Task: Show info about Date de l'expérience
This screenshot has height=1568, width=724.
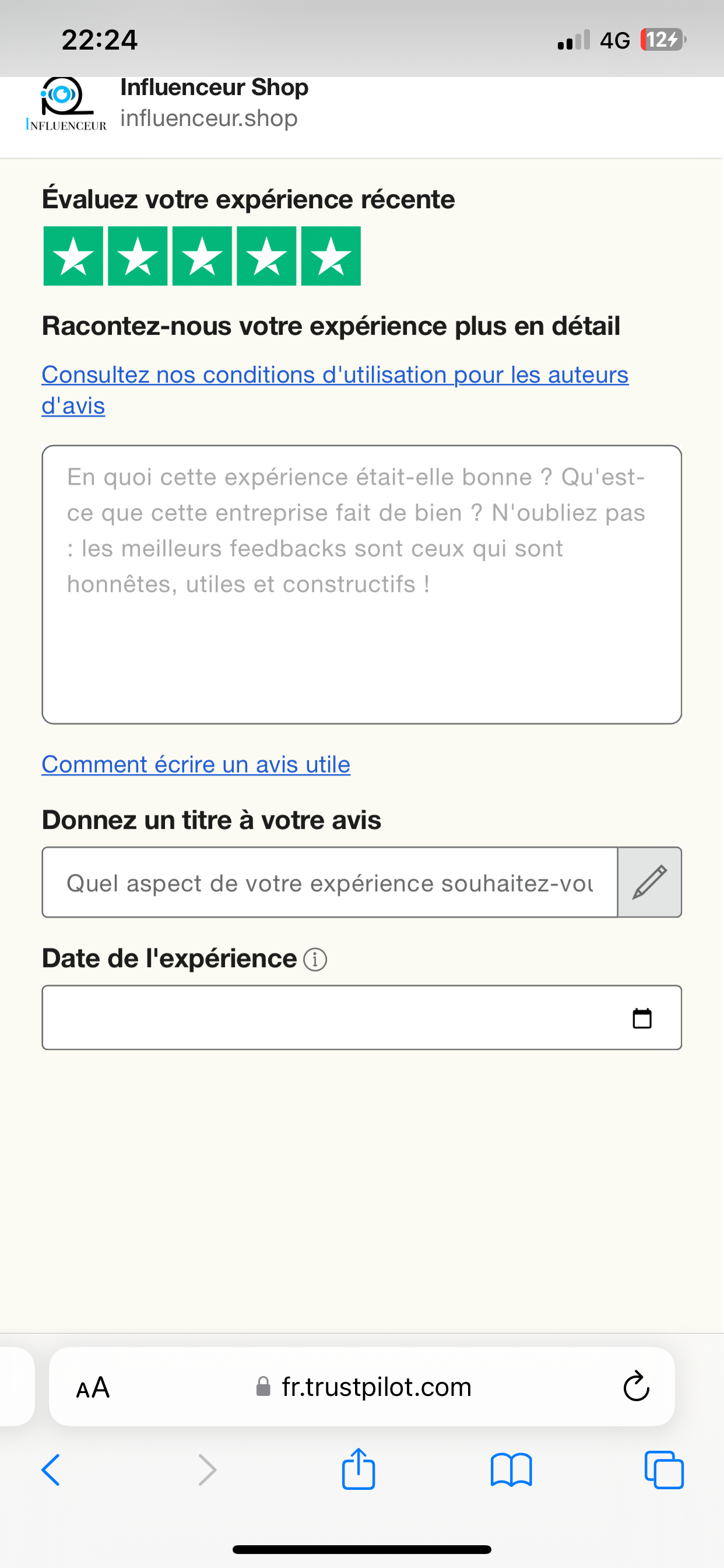Action: coord(315,960)
